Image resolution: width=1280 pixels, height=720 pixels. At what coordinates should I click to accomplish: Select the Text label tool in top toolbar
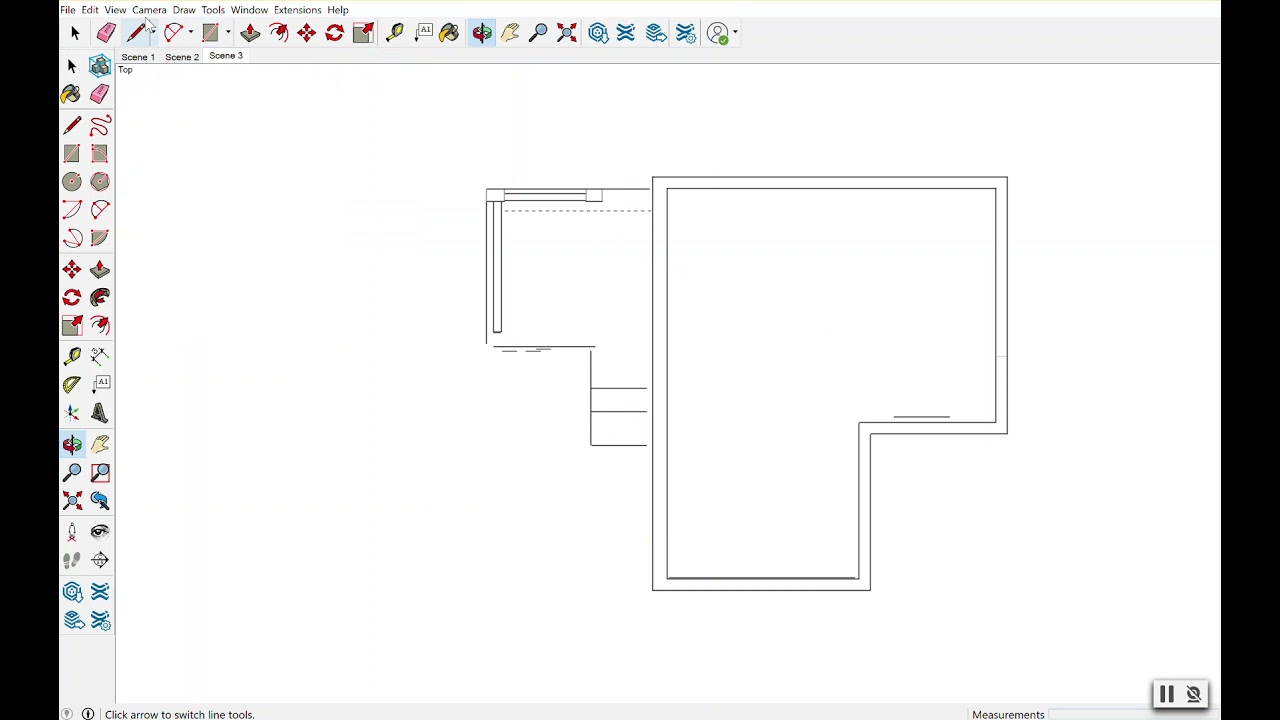(423, 33)
